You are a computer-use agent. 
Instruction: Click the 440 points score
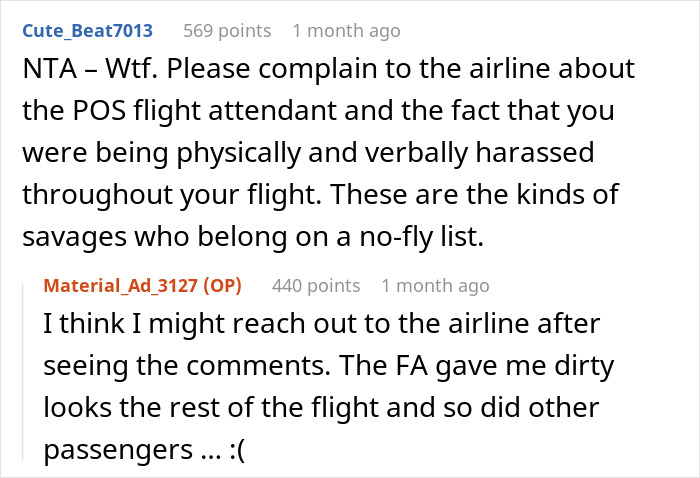click(316, 286)
